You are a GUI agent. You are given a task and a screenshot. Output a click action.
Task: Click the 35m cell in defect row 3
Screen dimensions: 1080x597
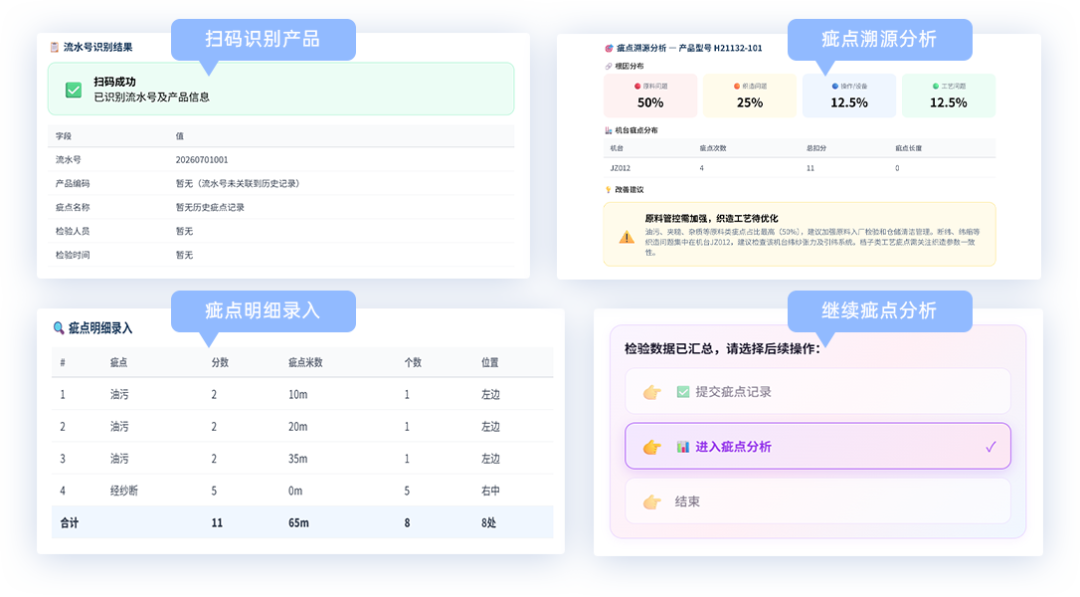click(x=298, y=459)
